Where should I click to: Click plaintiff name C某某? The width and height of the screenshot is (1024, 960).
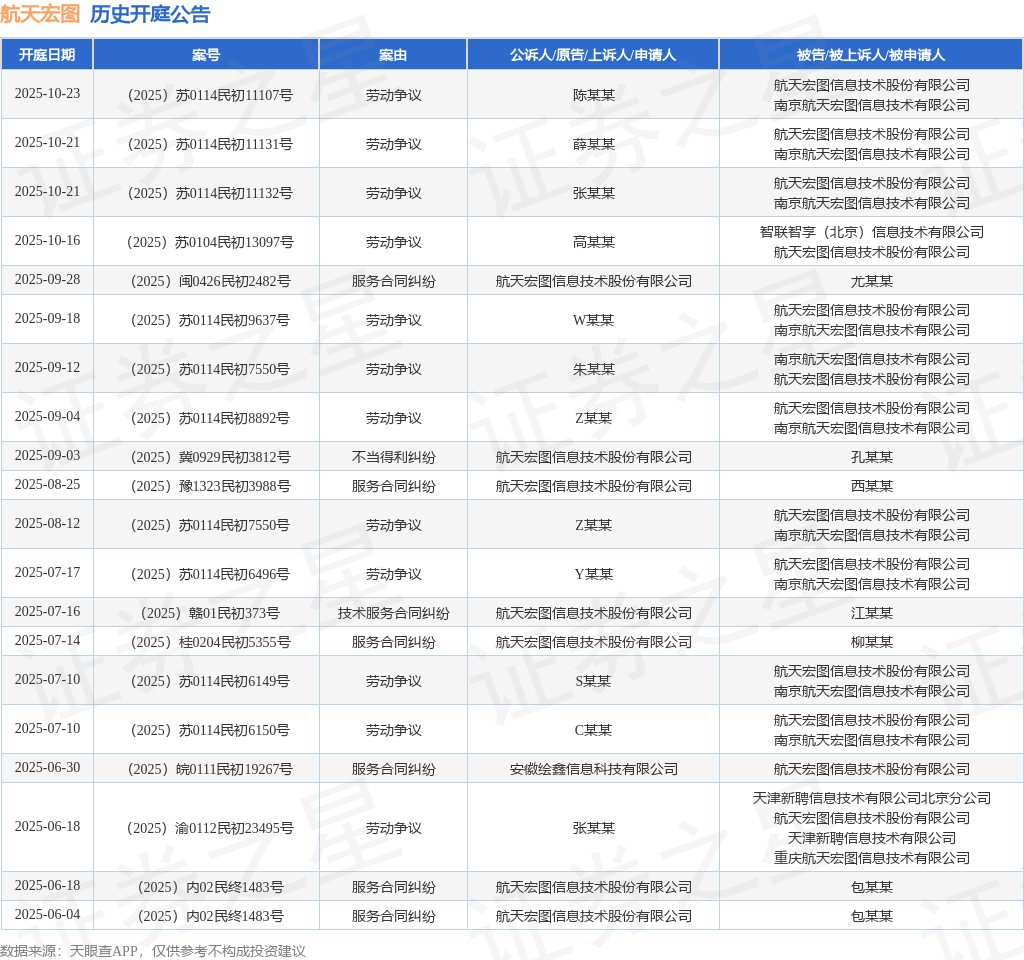594,730
